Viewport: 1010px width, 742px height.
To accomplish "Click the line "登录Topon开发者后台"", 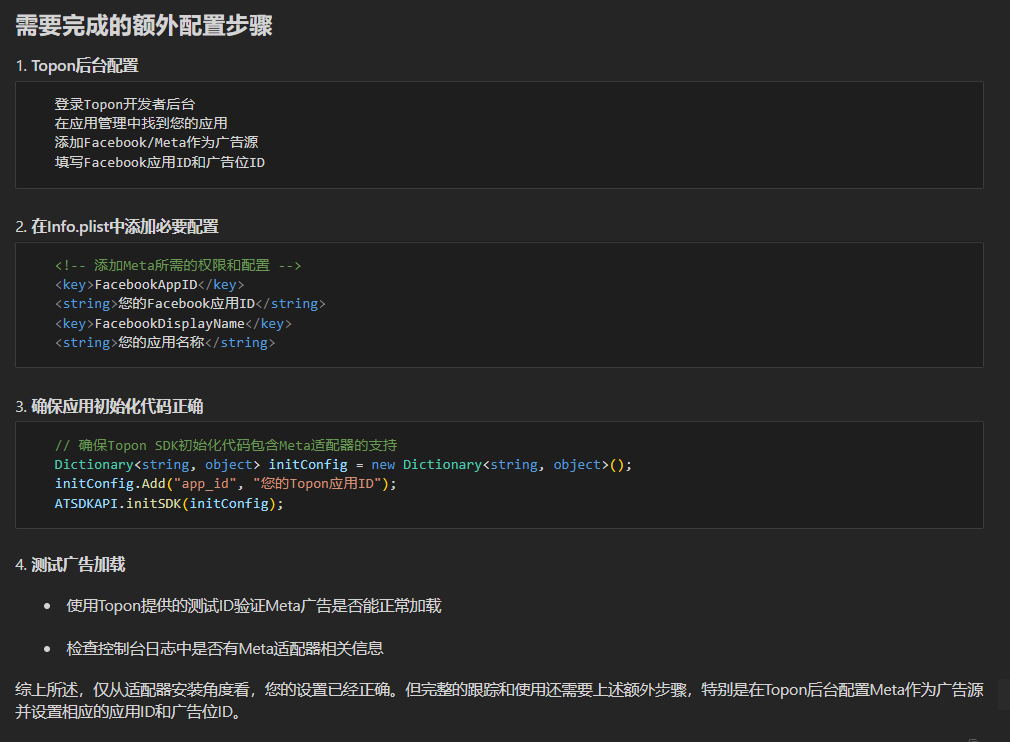I will pos(124,104).
